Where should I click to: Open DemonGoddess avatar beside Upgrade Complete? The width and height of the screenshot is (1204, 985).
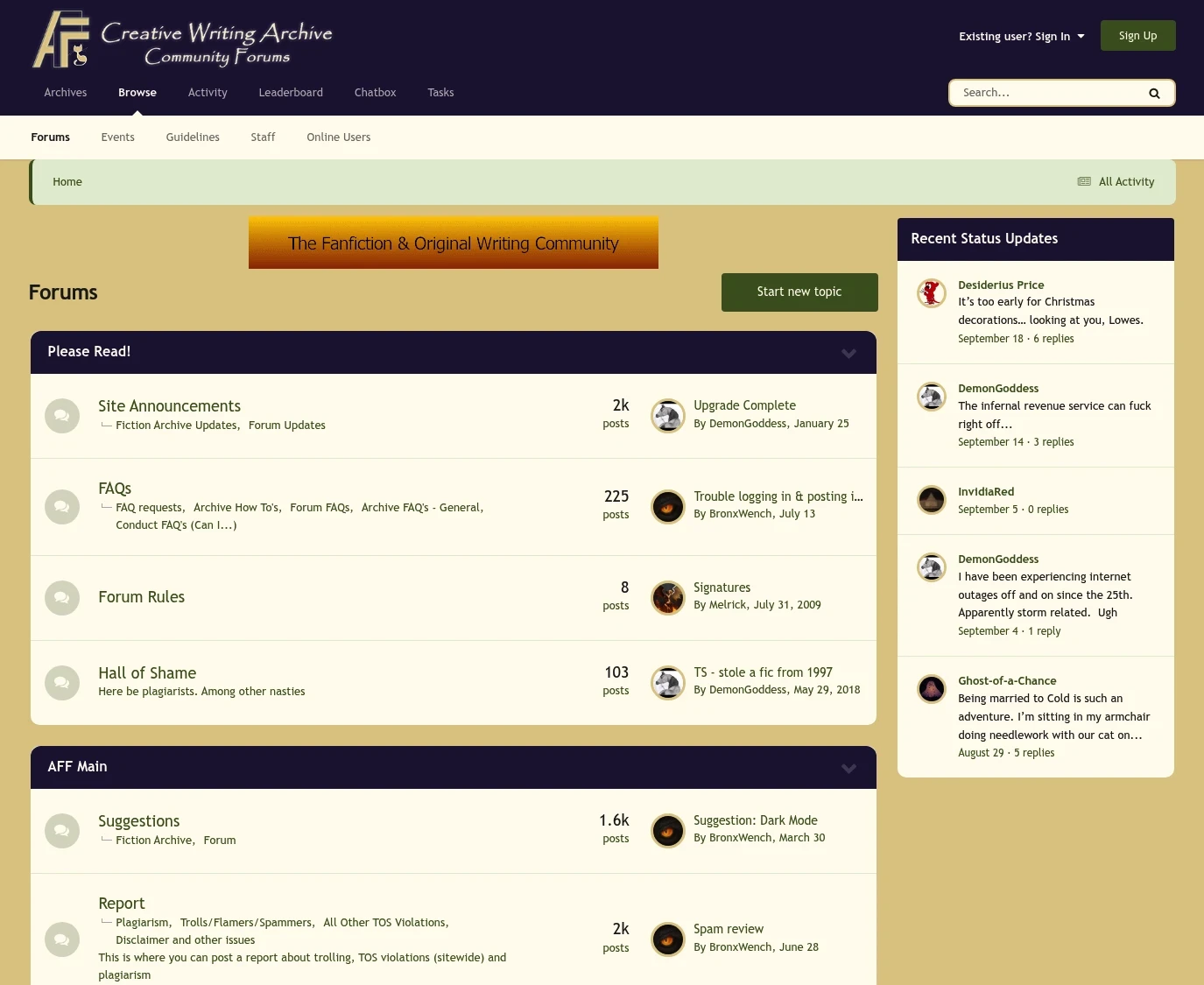click(668, 416)
